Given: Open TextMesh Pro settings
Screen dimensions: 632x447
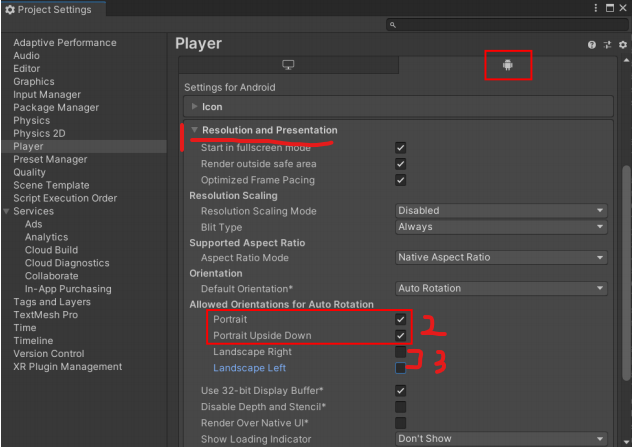Looking at the screenshot, I should pyautogui.click(x=45, y=315).
